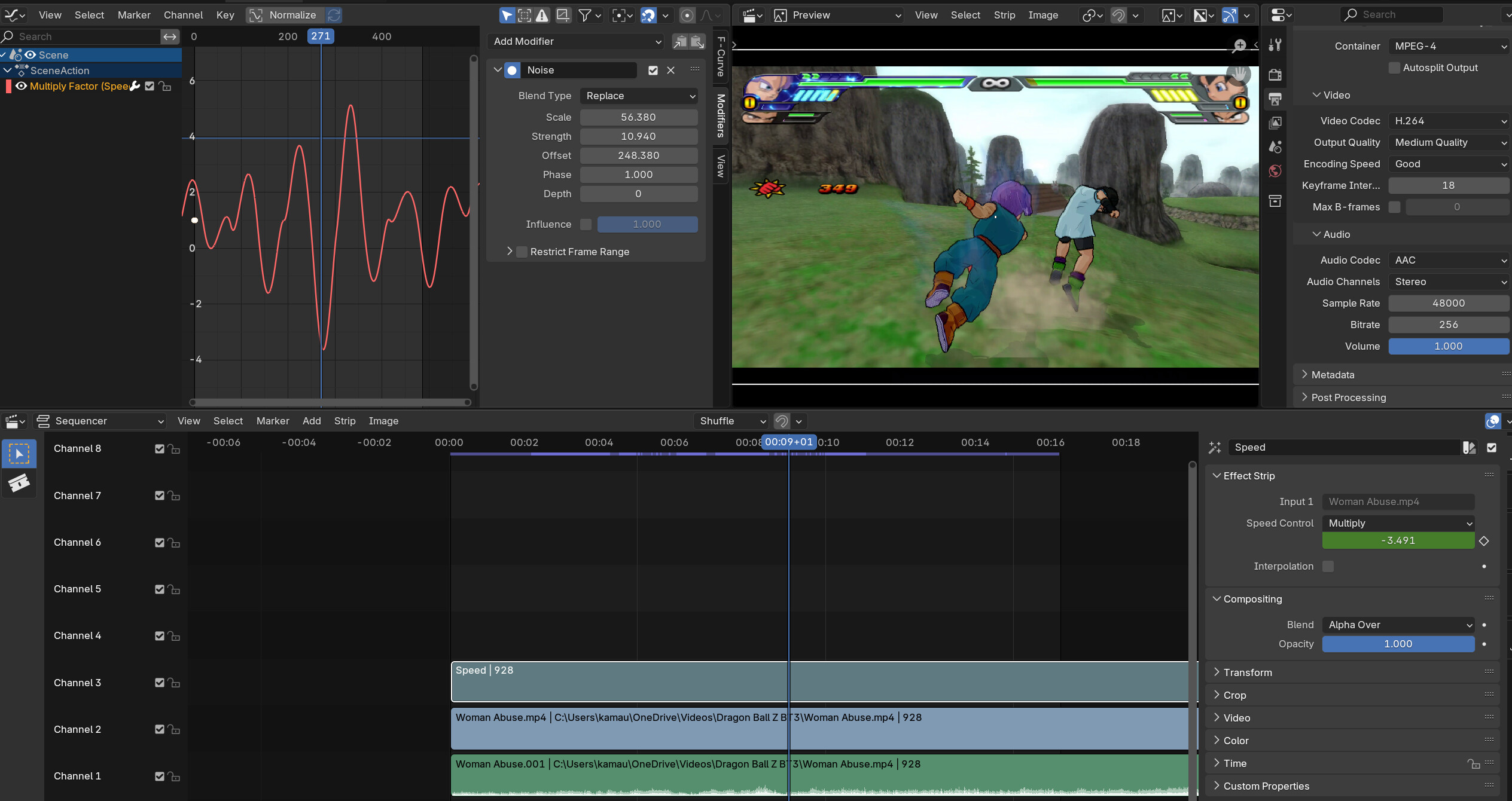Image resolution: width=1512 pixels, height=801 pixels.
Task: Open the Render properties tab
Action: point(1275,75)
